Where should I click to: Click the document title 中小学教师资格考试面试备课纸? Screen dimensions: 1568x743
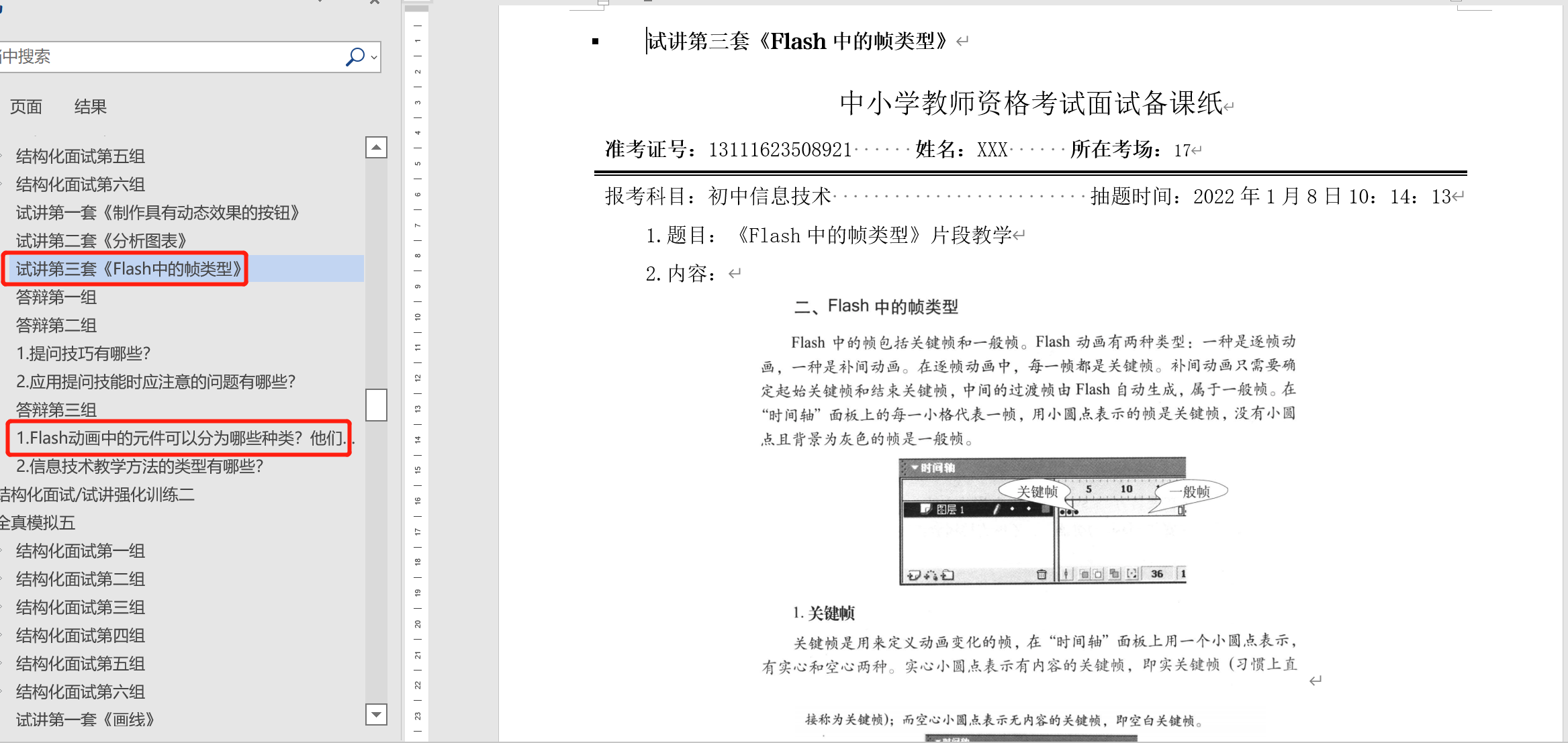[x=1031, y=104]
